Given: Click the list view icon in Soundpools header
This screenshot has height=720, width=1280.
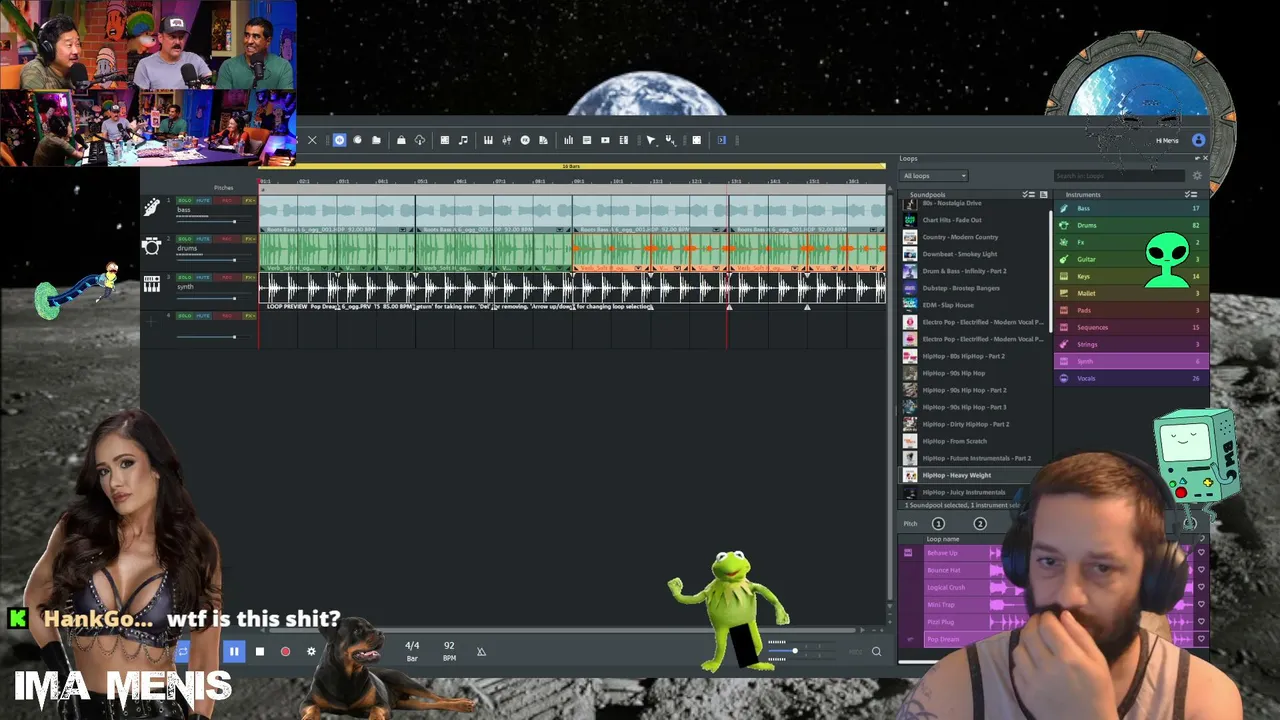Looking at the screenshot, I should tap(1044, 195).
